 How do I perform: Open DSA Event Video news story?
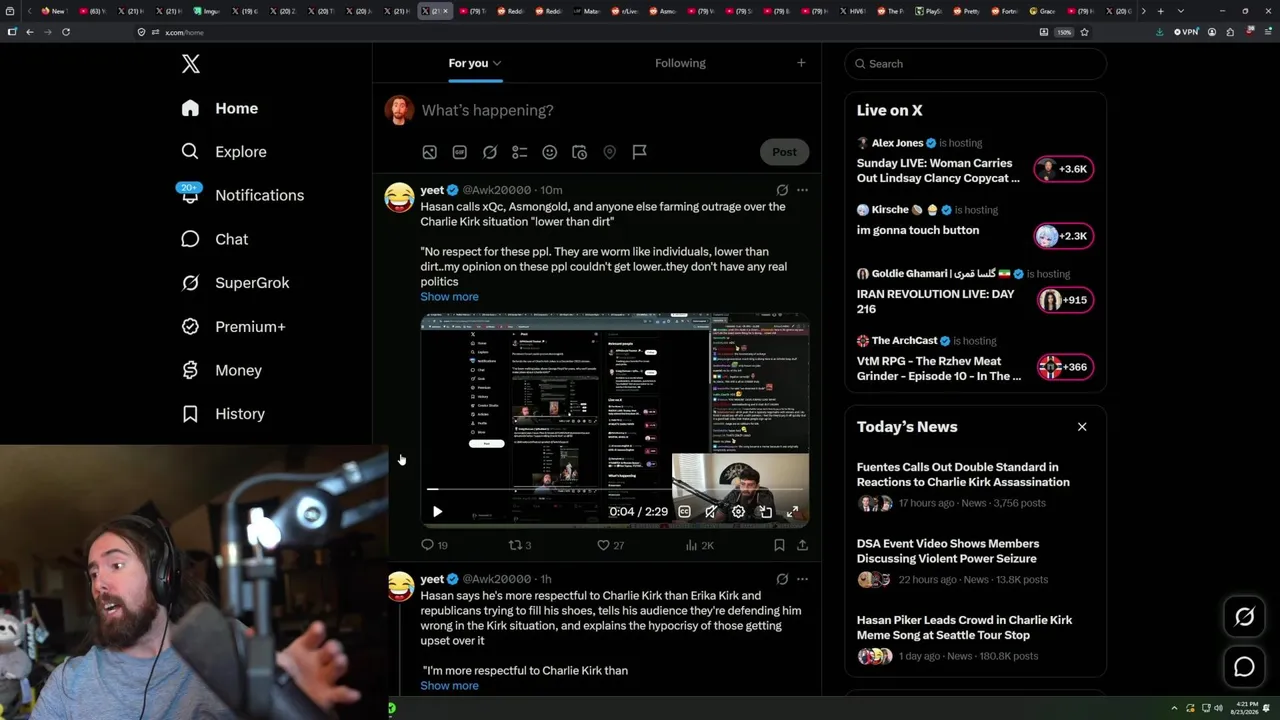pyautogui.click(x=947, y=551)
